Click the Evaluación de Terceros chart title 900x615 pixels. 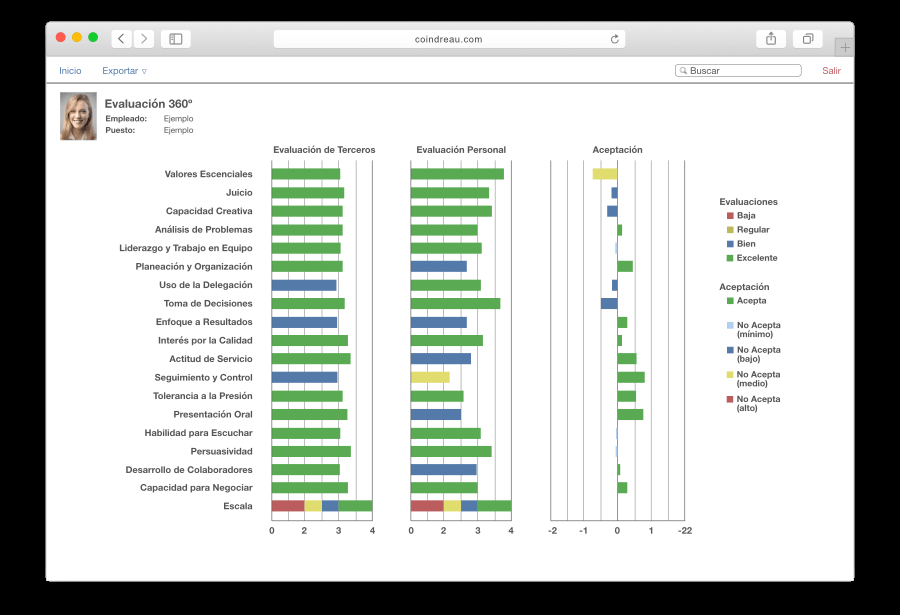coord(324,150)
